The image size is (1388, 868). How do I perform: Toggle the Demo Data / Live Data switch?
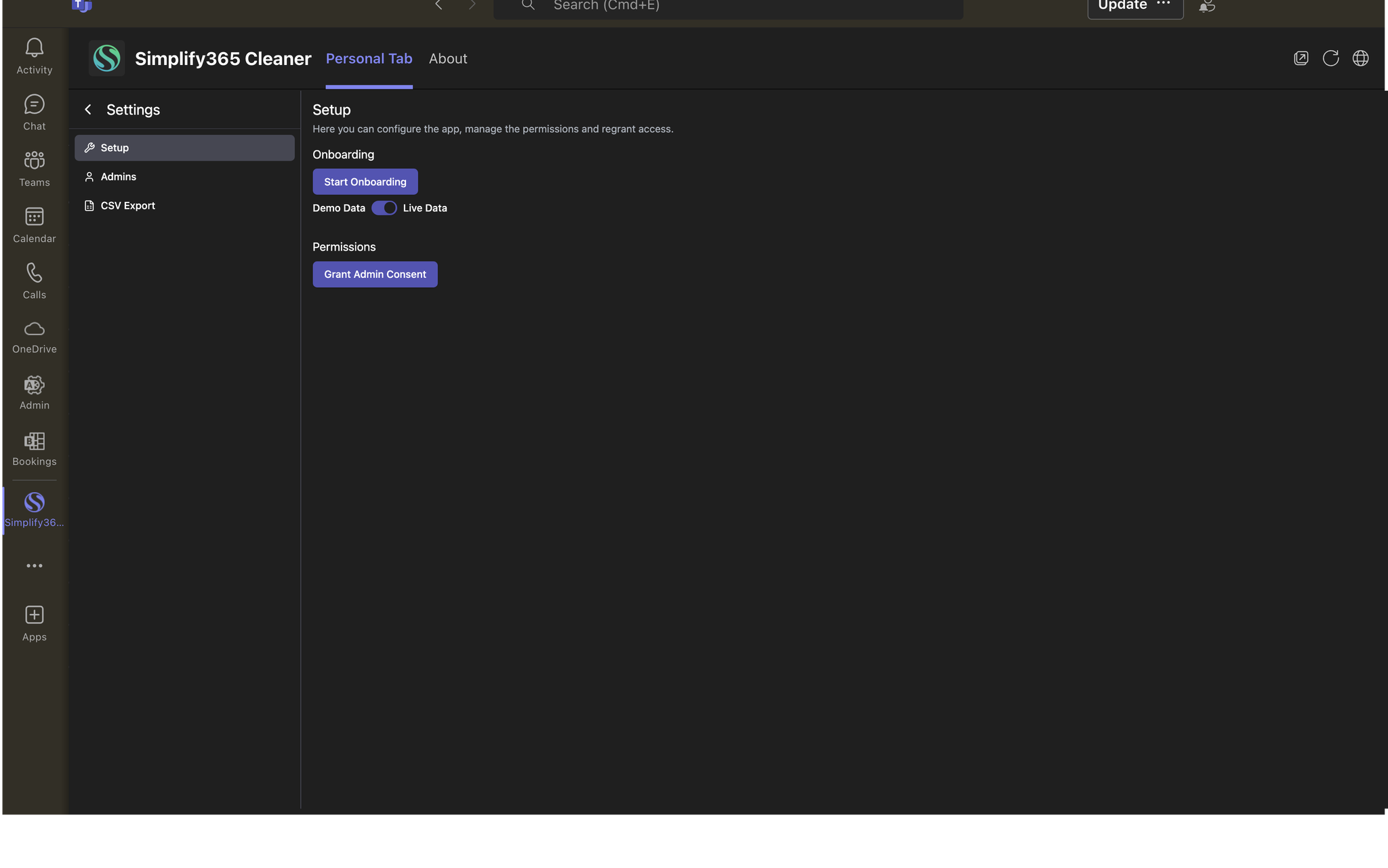(x=384, y=208)
